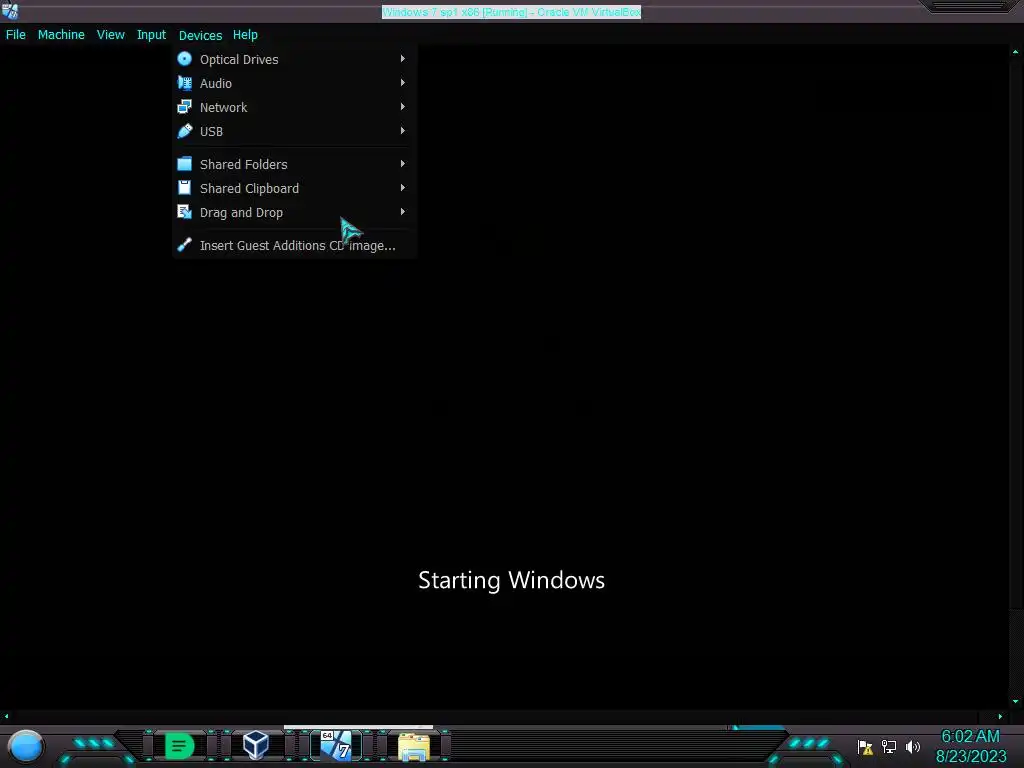1024x768 pixels.
Task: Click the Audio icon in Devices menu
Action: tap(185, 83)
